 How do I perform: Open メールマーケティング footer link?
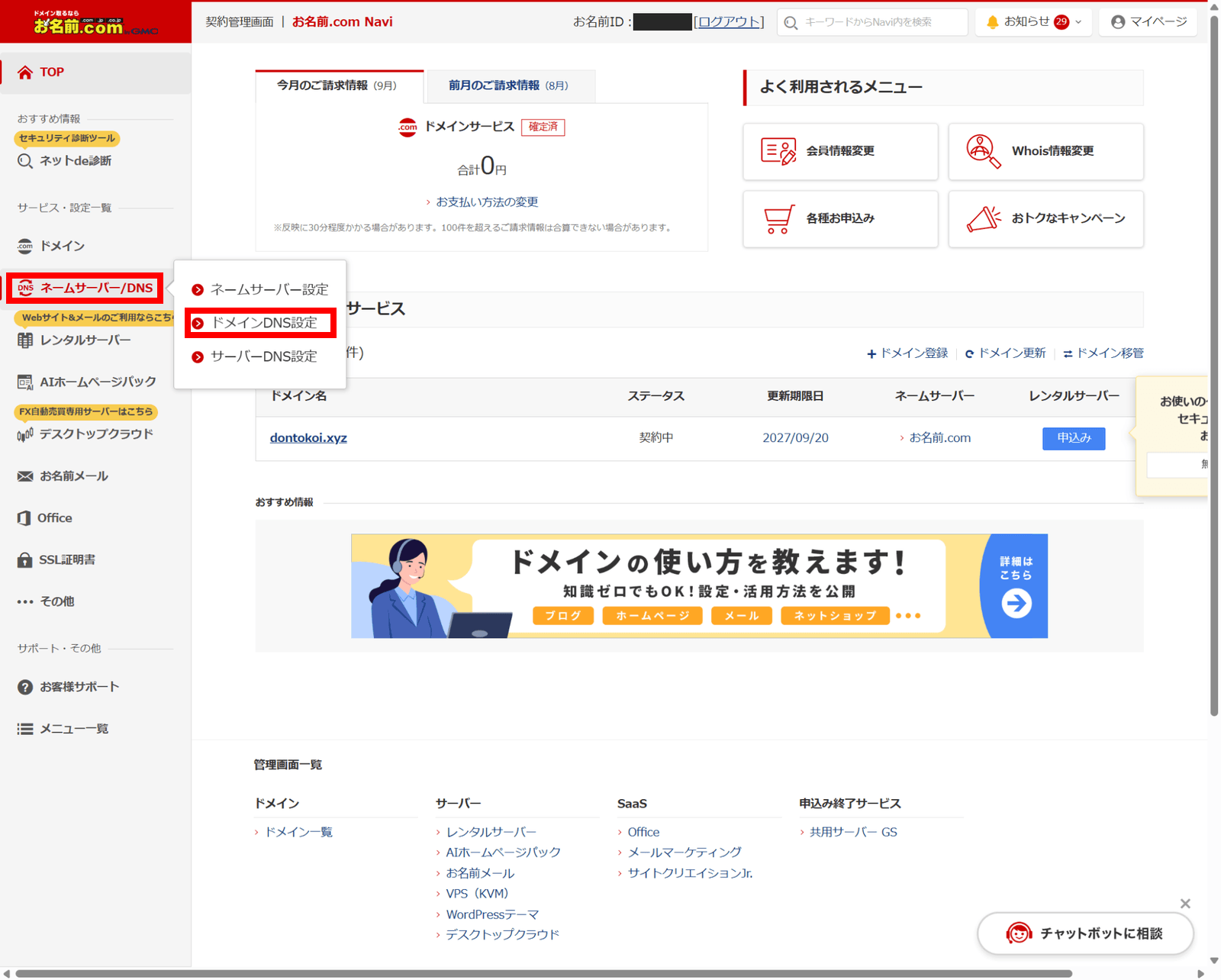(685, 853)
